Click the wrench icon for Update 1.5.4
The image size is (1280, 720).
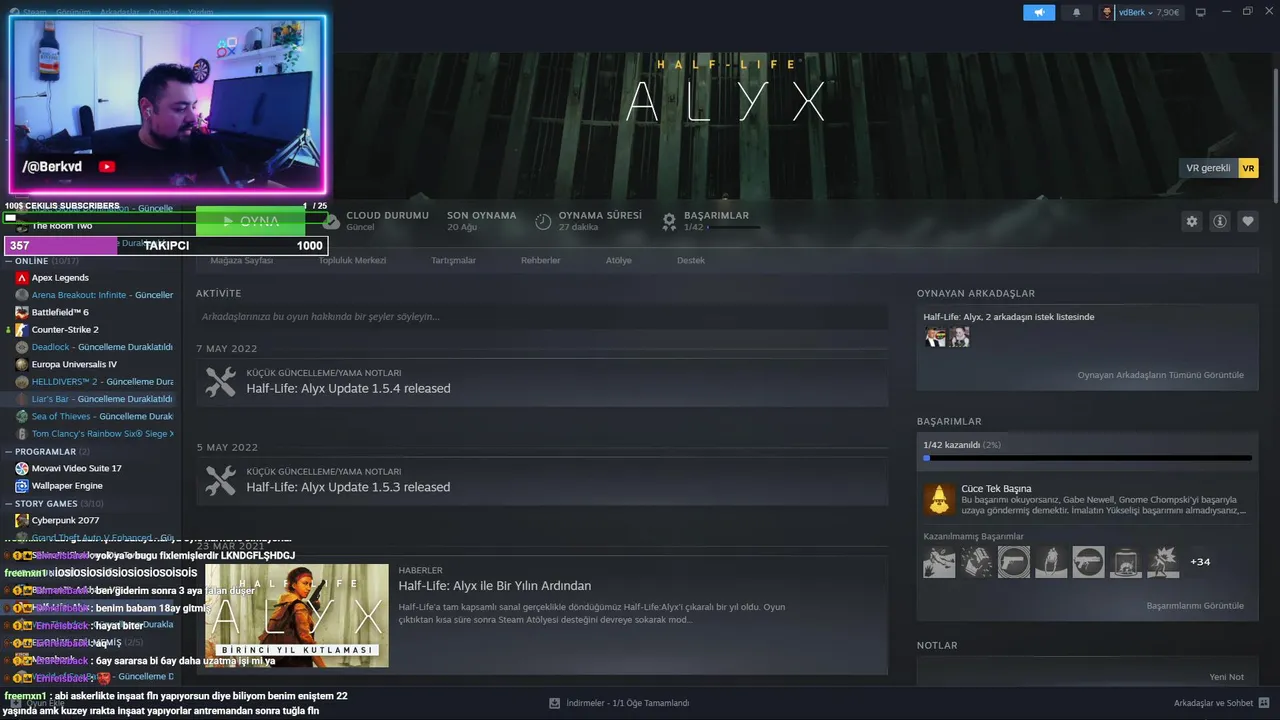(x=220, y=381)
